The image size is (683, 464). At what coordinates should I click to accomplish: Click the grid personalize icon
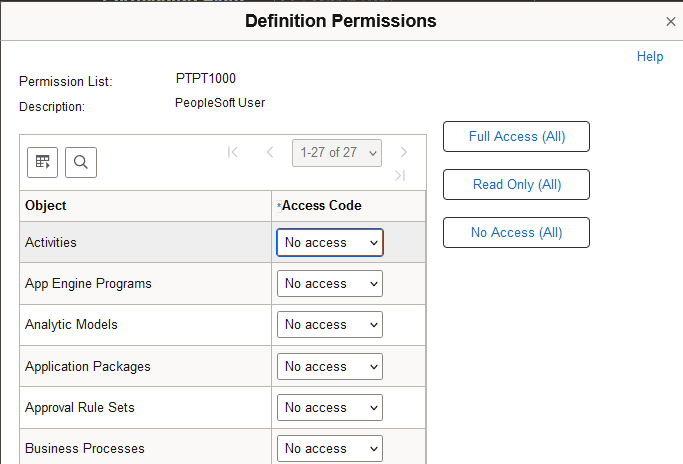pos(43,162)
